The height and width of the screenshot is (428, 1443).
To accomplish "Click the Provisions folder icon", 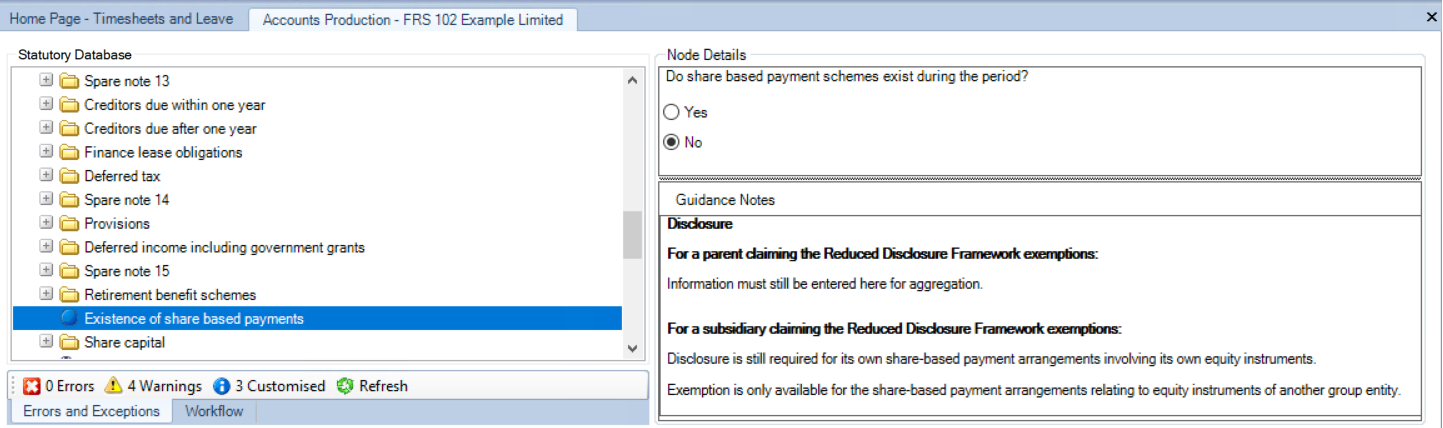I will coord(69,224).
